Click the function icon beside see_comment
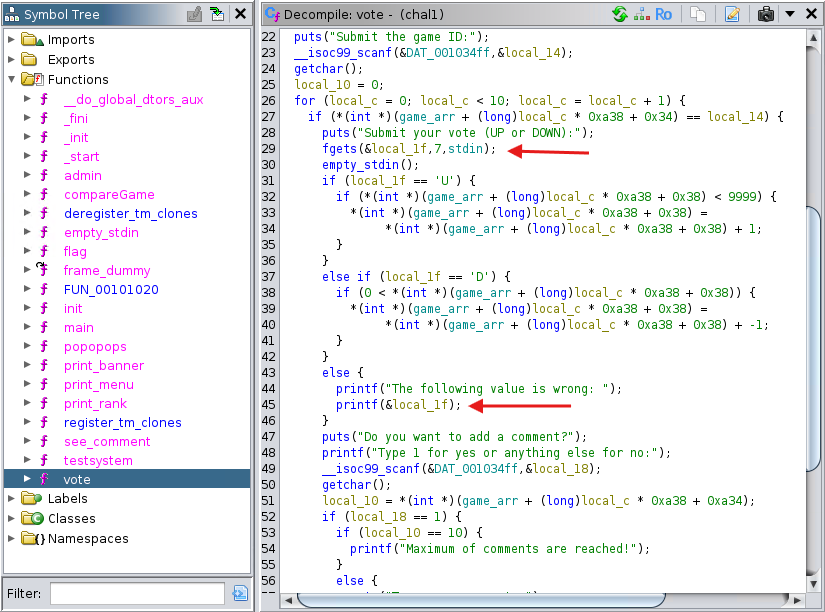This screenshot has height=612, width=825. 44,441
